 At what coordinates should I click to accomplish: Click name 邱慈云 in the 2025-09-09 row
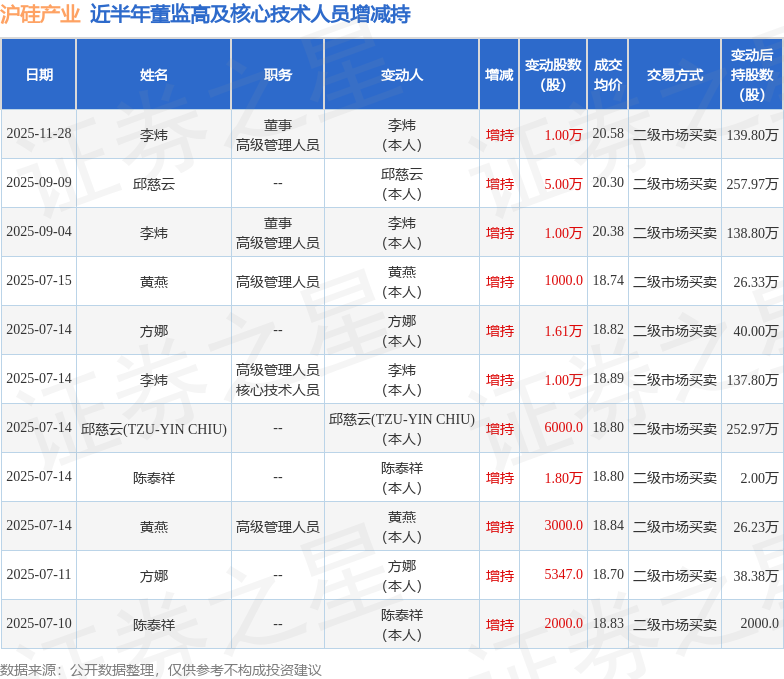[x=154, y=184]
